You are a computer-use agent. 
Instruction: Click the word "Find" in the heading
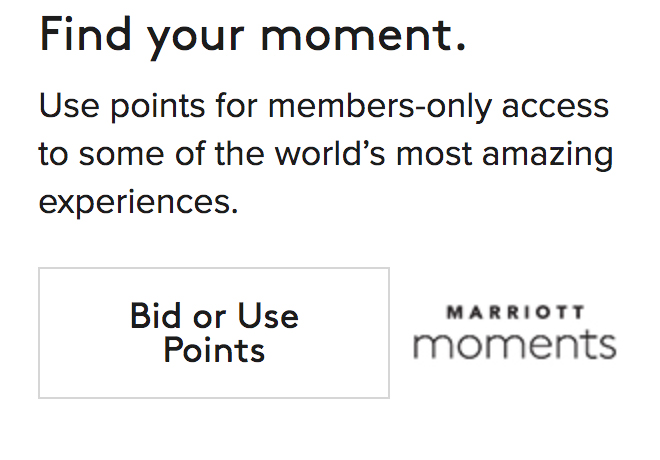(x=82, y=37)
